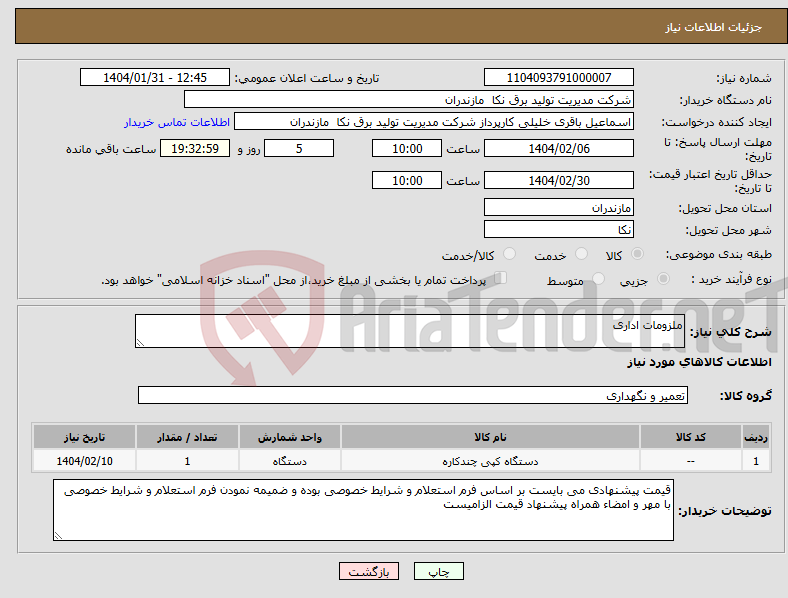
Task: Click the دستگاه unit cell in row 1
Action: point(290,461)
